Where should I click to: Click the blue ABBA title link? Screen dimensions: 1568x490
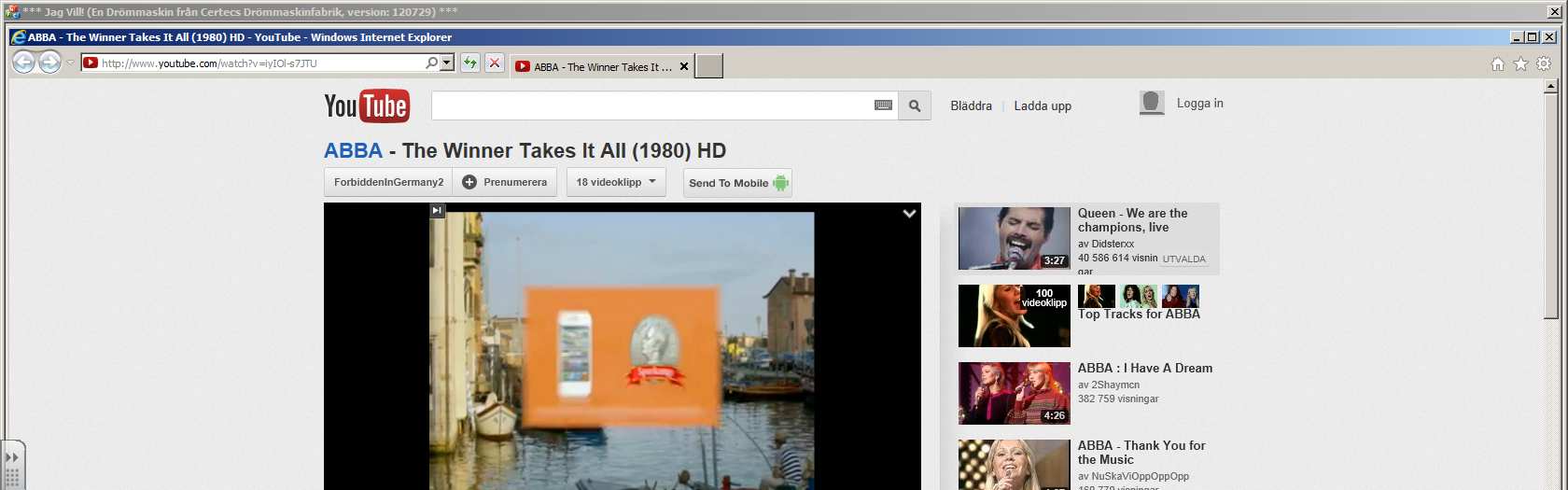[353, 151]
